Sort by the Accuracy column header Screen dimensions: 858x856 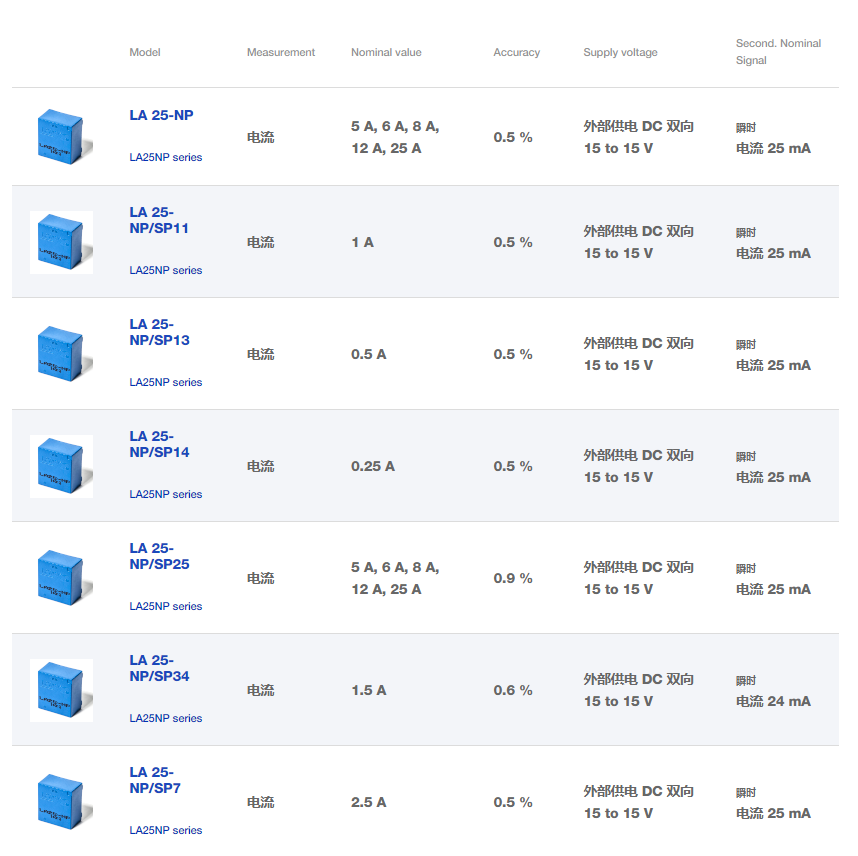516,52
